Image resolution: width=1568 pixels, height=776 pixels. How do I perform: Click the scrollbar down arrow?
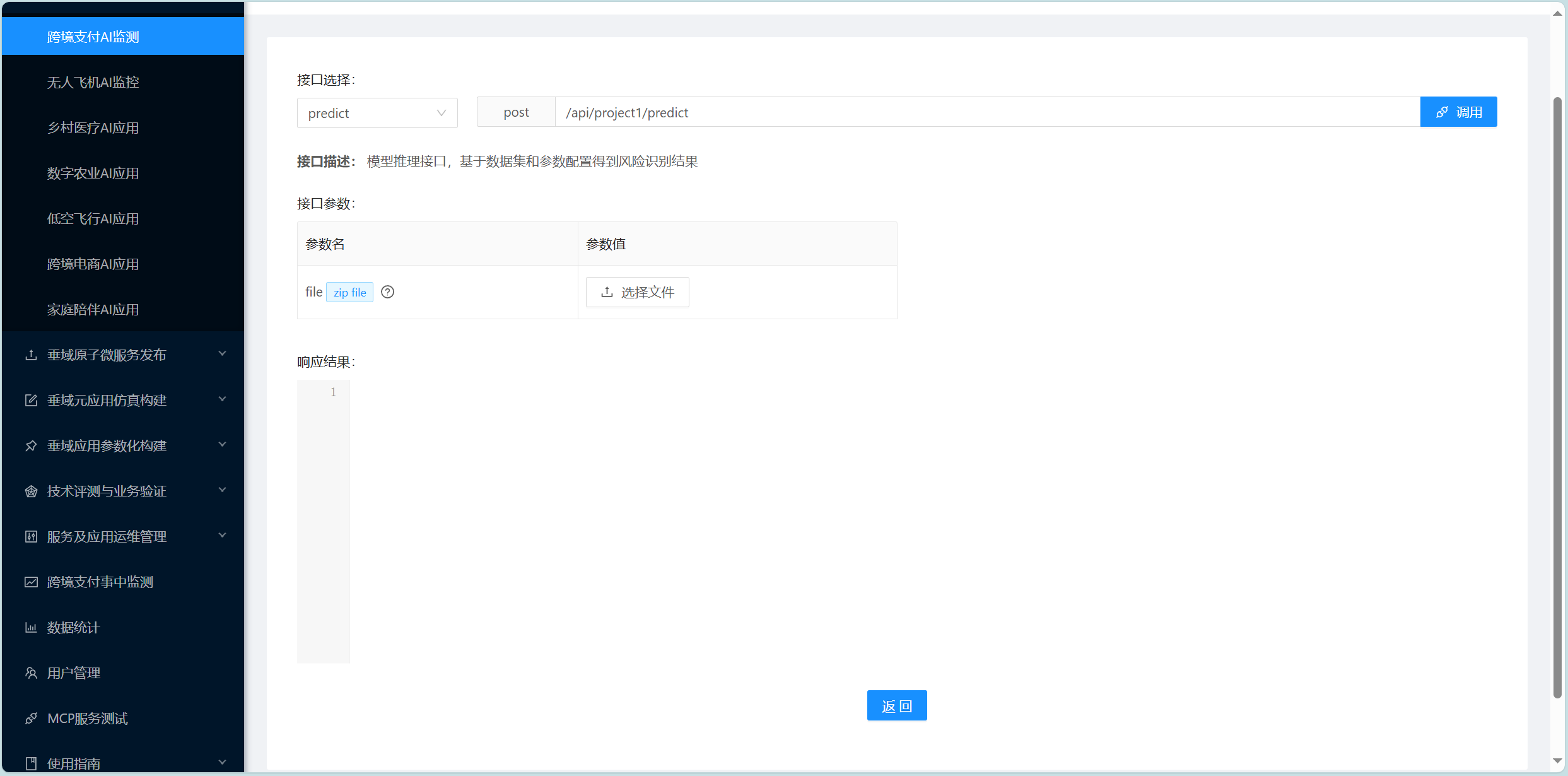tap(1557, 761)
